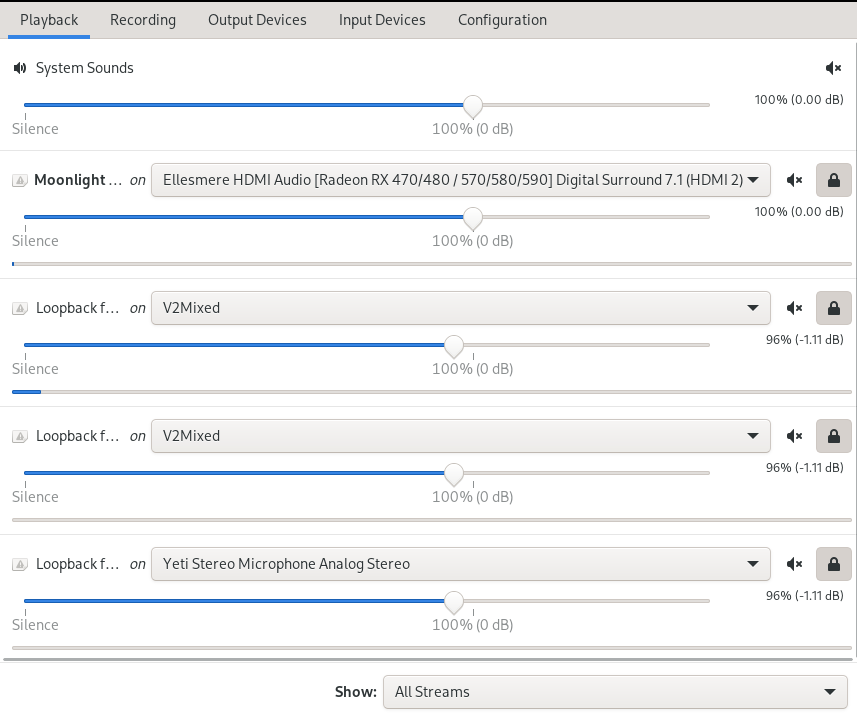Toggle channel lock on second V2Mixed loopback
Screen dimensions: 857x720
(x=833, y=436)
